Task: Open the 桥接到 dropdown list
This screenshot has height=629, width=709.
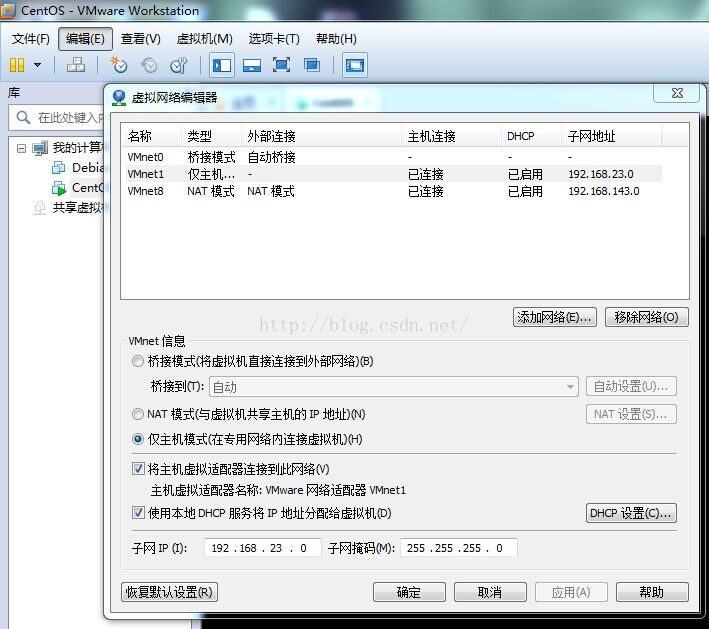Action: tap(394, 387)
